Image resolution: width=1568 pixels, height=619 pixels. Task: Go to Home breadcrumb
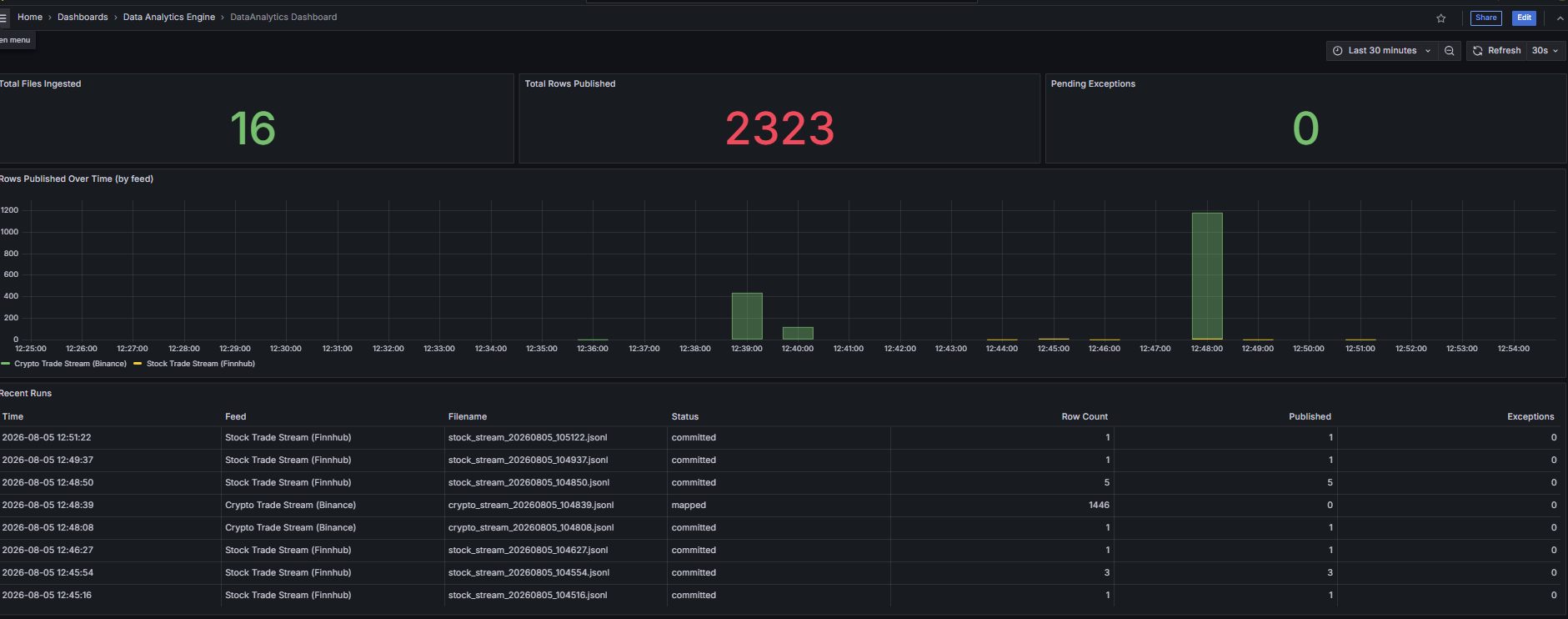30,17
